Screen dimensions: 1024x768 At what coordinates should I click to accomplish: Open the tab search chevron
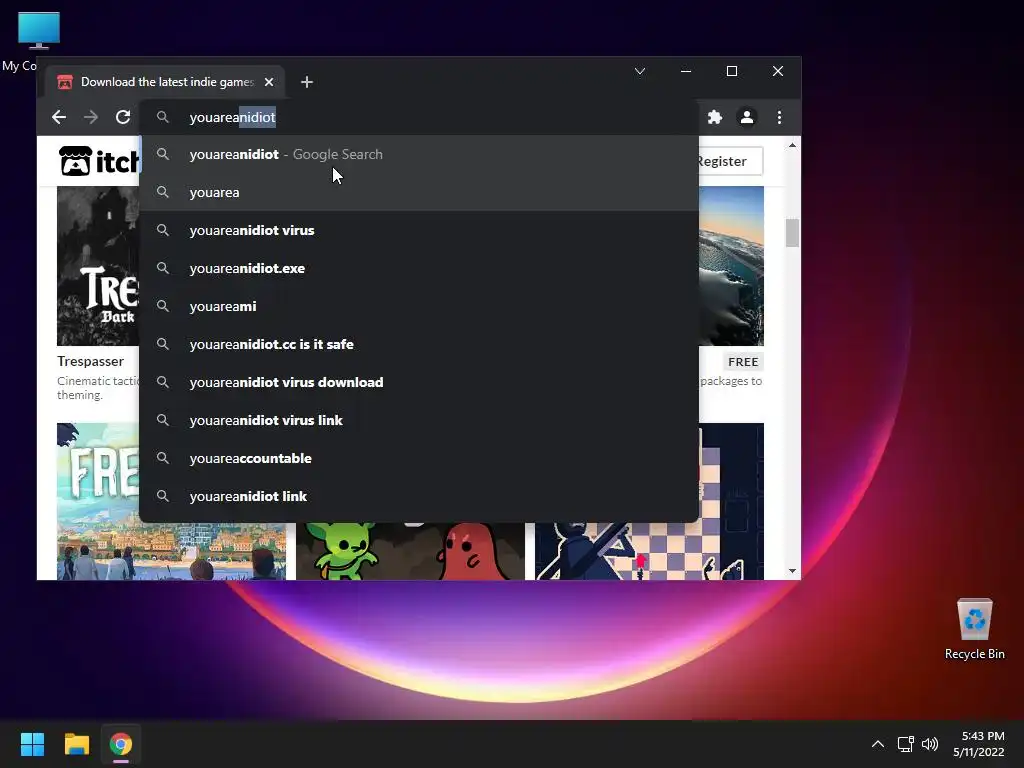640,71
